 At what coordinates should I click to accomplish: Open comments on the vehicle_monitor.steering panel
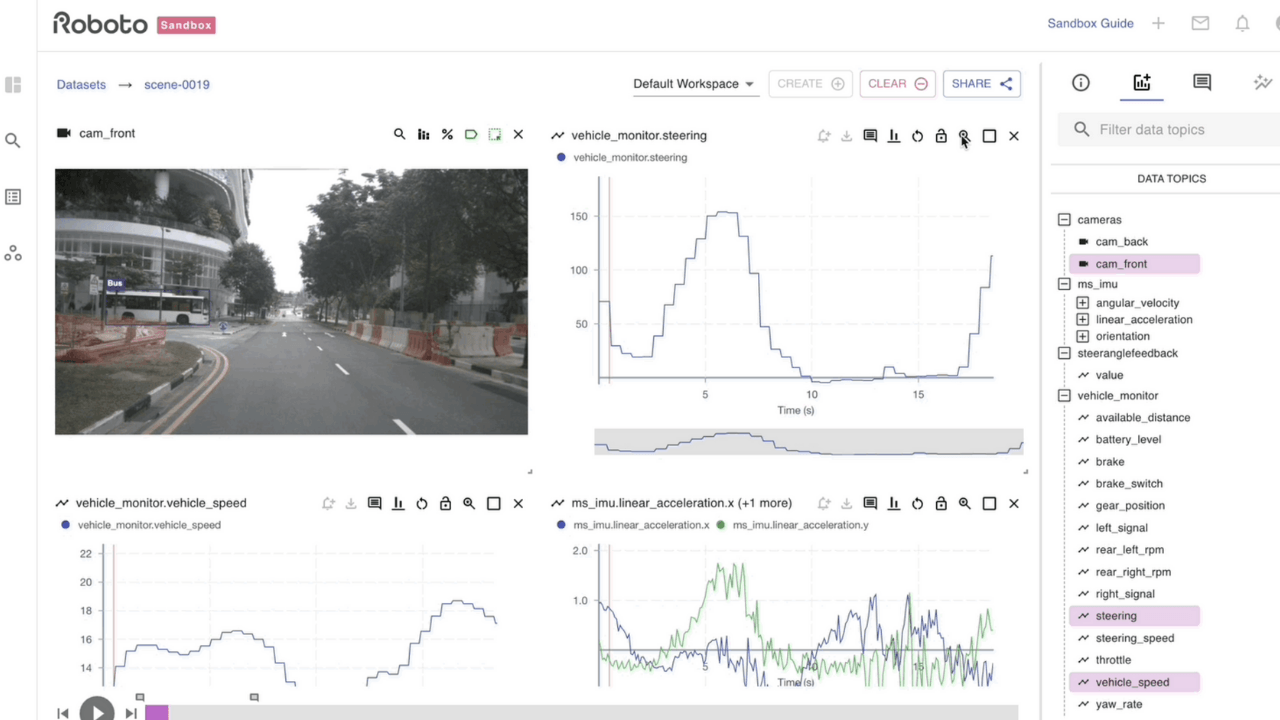coord(870,136)
